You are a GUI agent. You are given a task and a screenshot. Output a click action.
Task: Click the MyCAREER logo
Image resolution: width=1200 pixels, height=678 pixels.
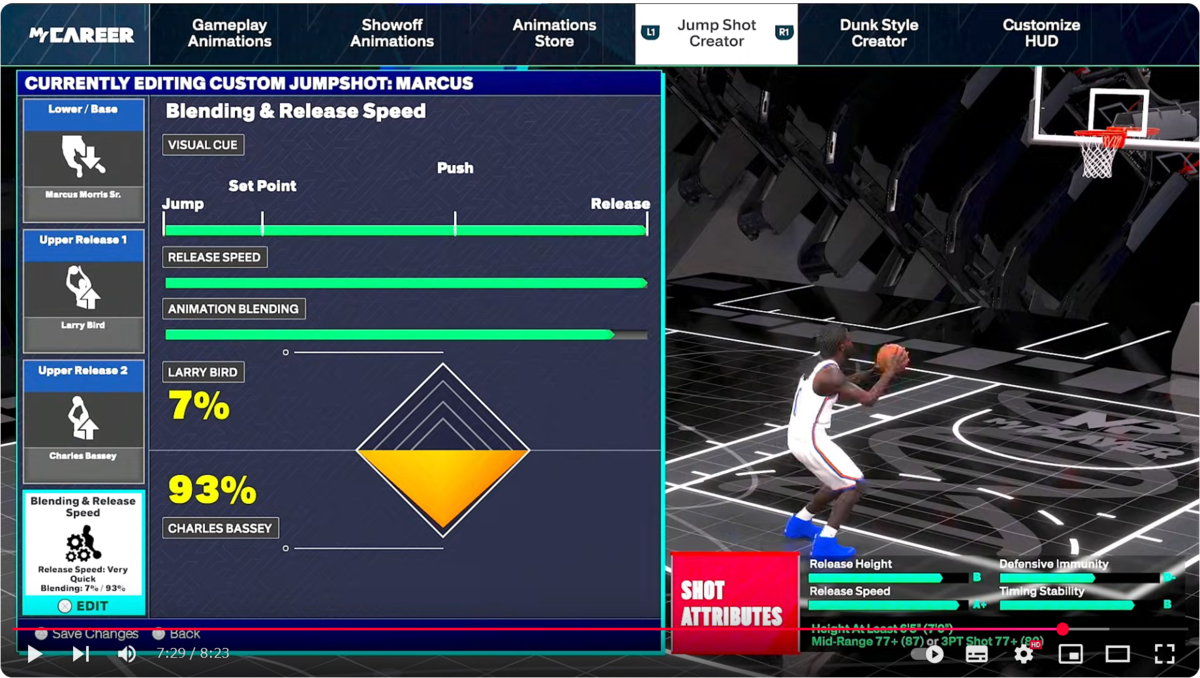(81, 35)
